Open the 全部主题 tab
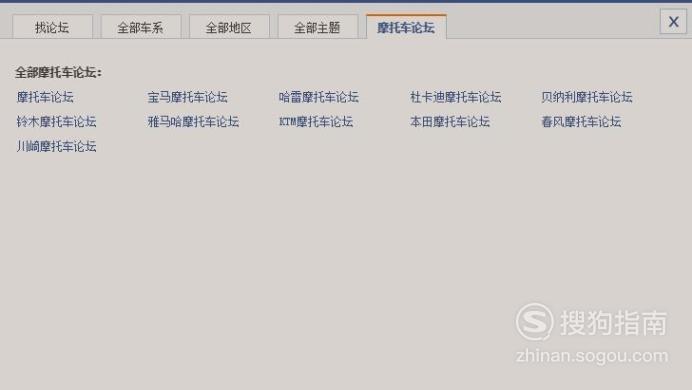Screen dimensions: 692x390 click(318, 27)
